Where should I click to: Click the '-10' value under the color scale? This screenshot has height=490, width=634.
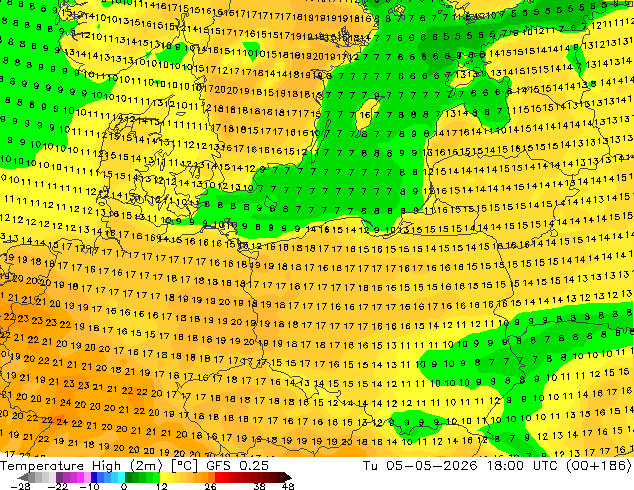(89, 486)
